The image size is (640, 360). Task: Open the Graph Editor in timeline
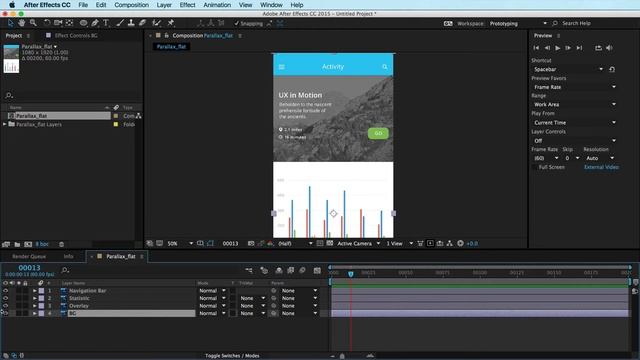317,270
